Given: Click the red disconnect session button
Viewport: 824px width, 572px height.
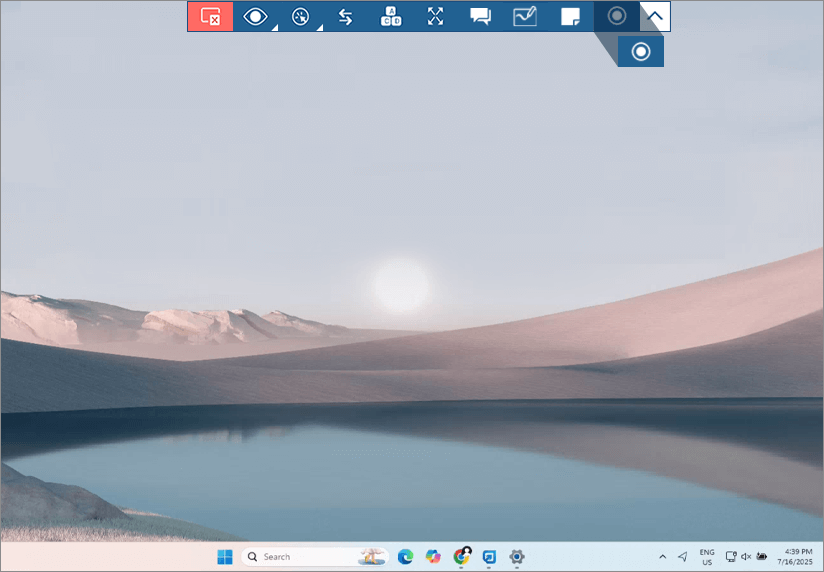Looking at the screenshot, I should pos(210,16).
